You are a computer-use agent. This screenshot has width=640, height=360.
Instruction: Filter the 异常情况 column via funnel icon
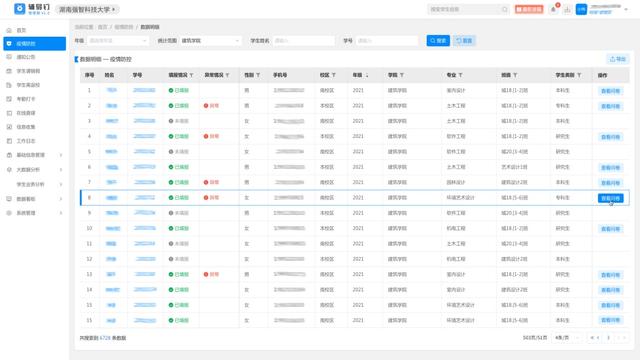pos(227,75)
